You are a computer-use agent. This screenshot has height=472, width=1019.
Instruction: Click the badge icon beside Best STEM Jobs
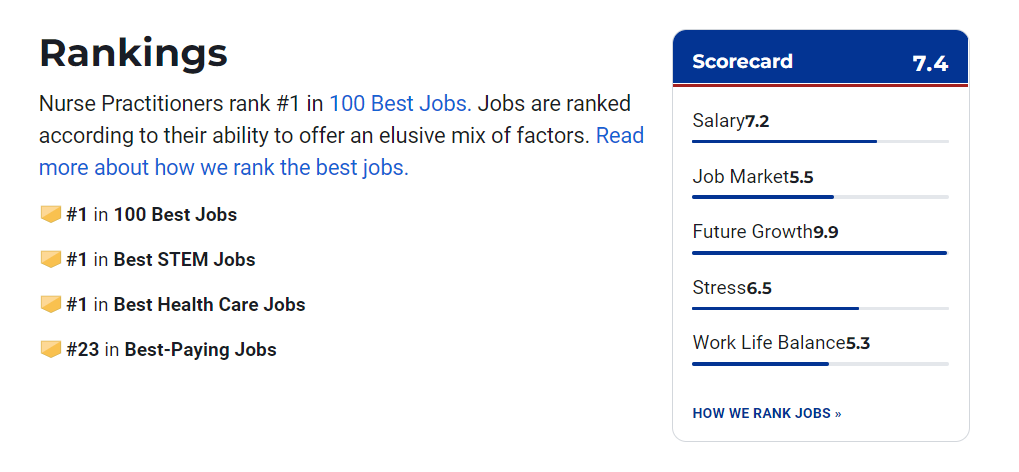51,259
